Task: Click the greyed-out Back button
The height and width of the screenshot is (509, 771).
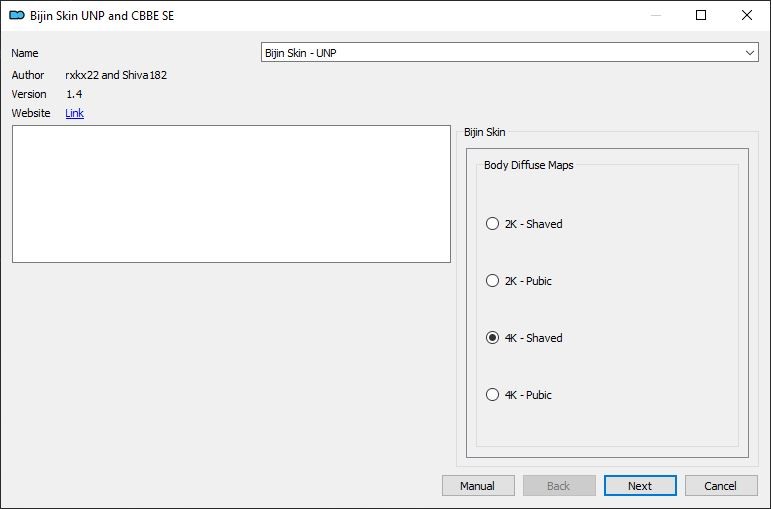Action: pos(558,486)
